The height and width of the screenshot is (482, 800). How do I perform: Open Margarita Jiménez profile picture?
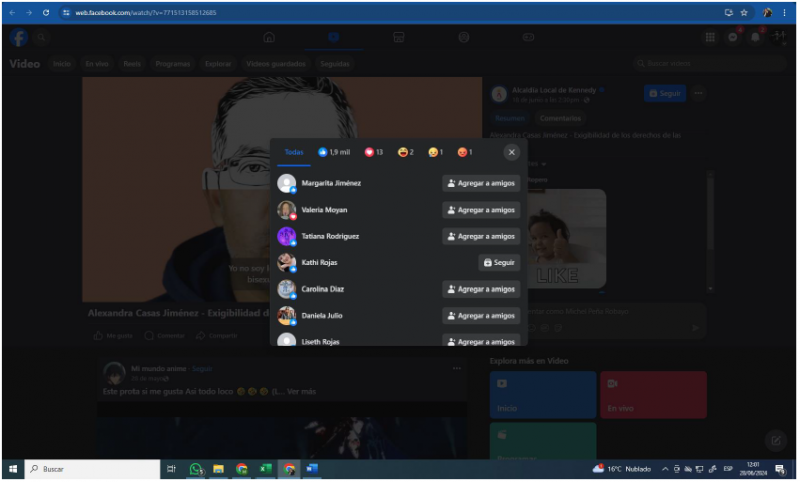(287, 184)
